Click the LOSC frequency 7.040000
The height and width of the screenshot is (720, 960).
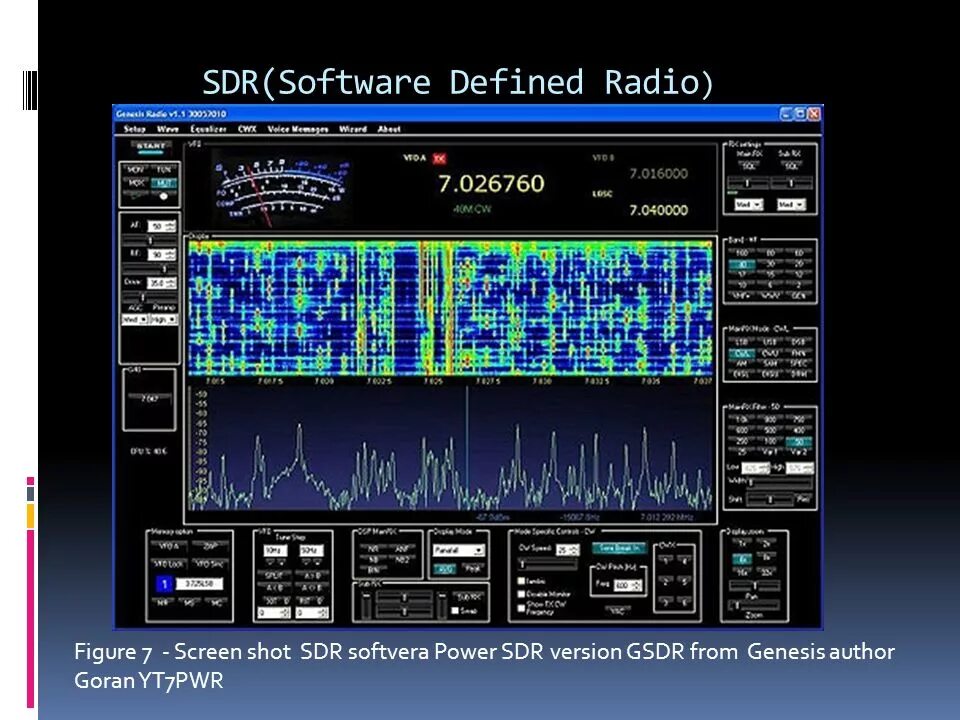[x=659, y=210]
